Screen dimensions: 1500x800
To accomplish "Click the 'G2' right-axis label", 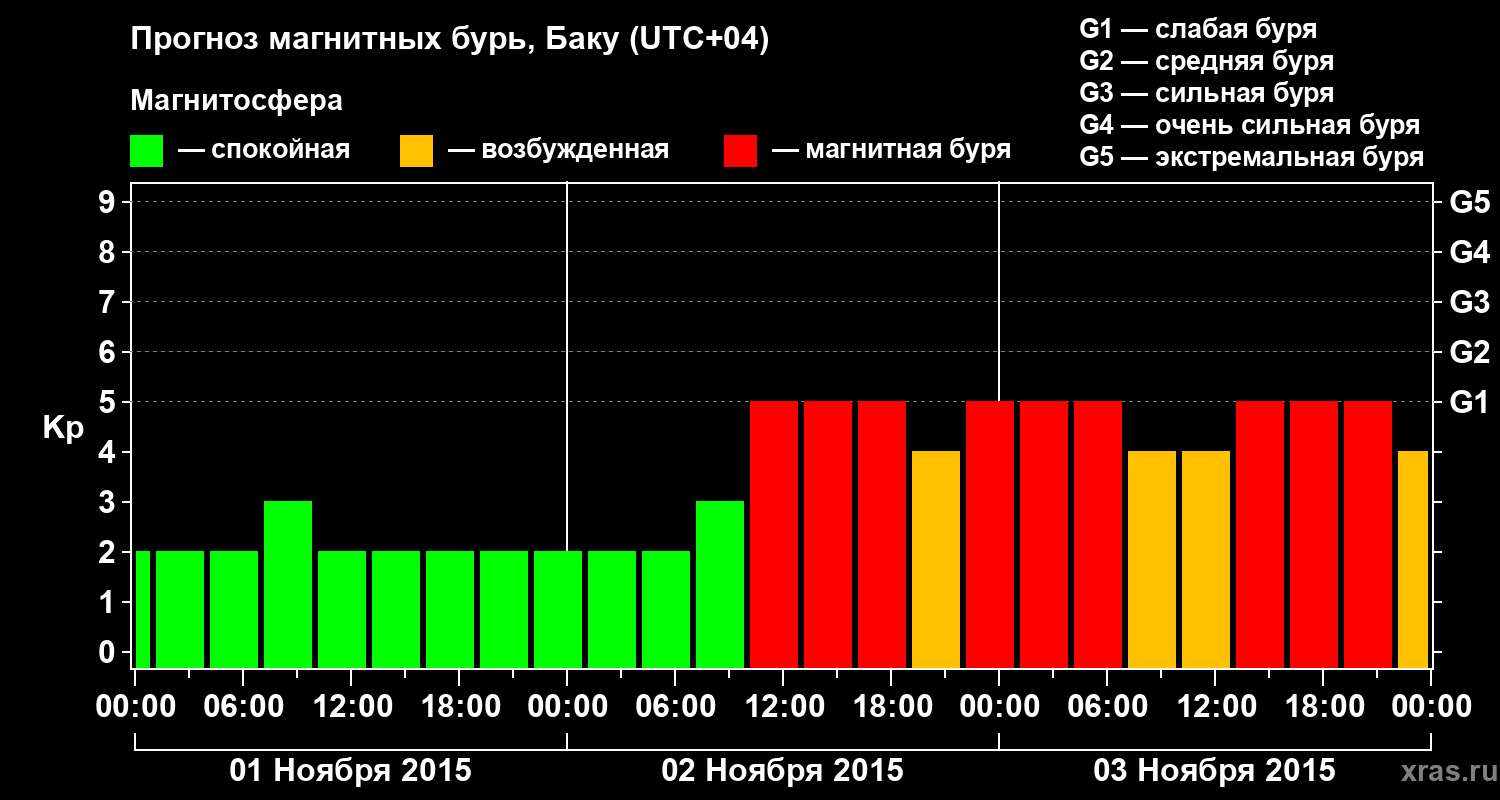I will [x=1469, y=352].
